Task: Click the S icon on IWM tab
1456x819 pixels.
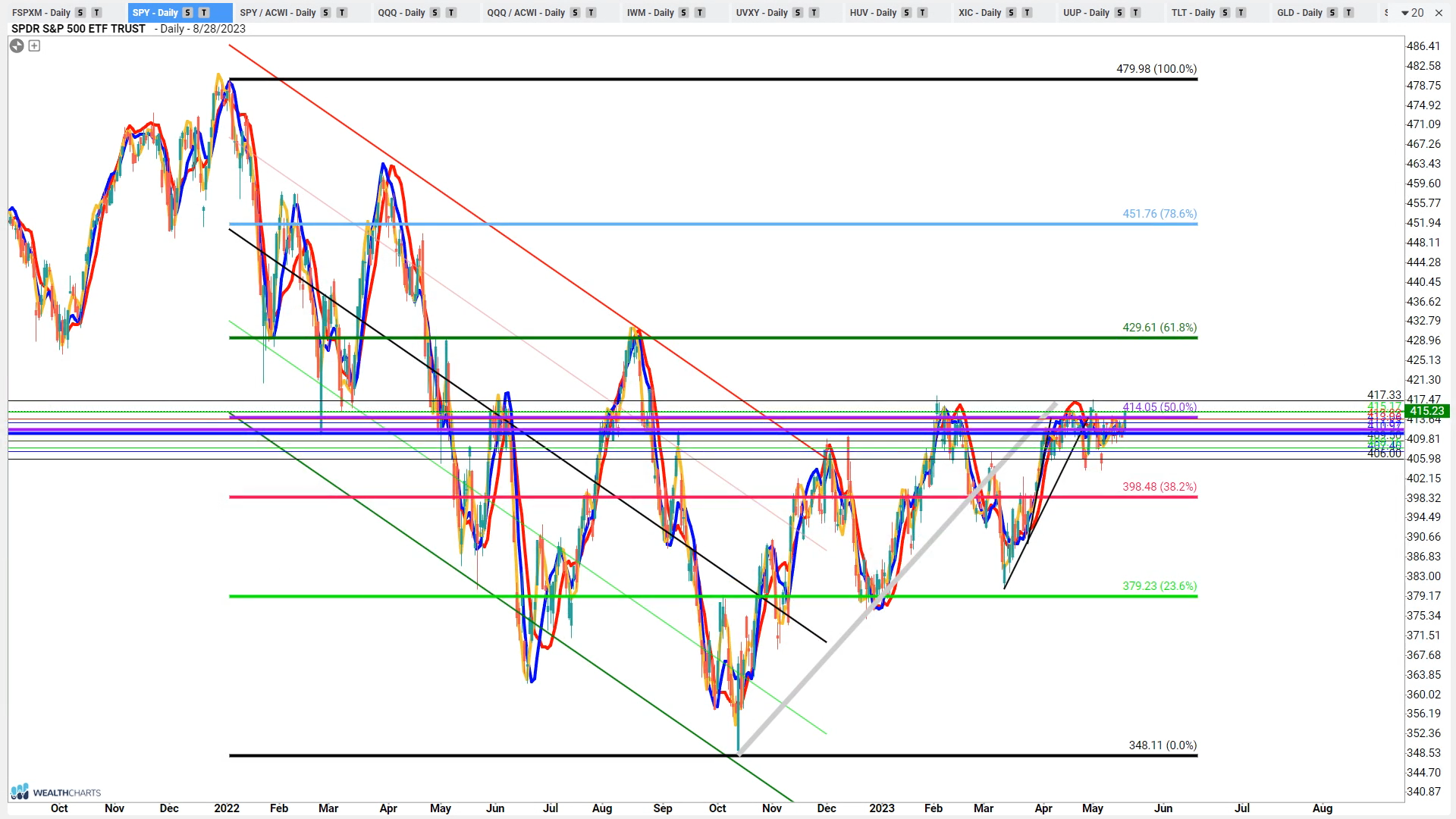Action: click(x=684, y=13)
